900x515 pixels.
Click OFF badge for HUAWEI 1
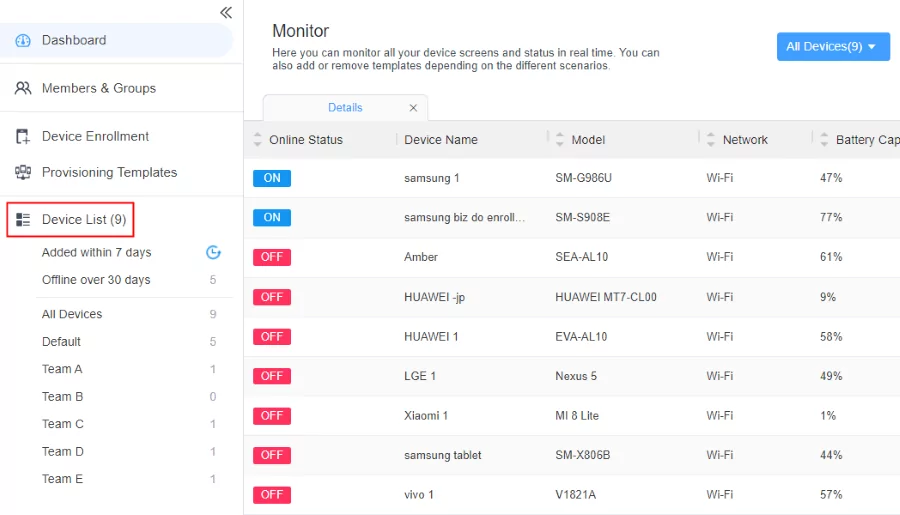click(272, 336)
